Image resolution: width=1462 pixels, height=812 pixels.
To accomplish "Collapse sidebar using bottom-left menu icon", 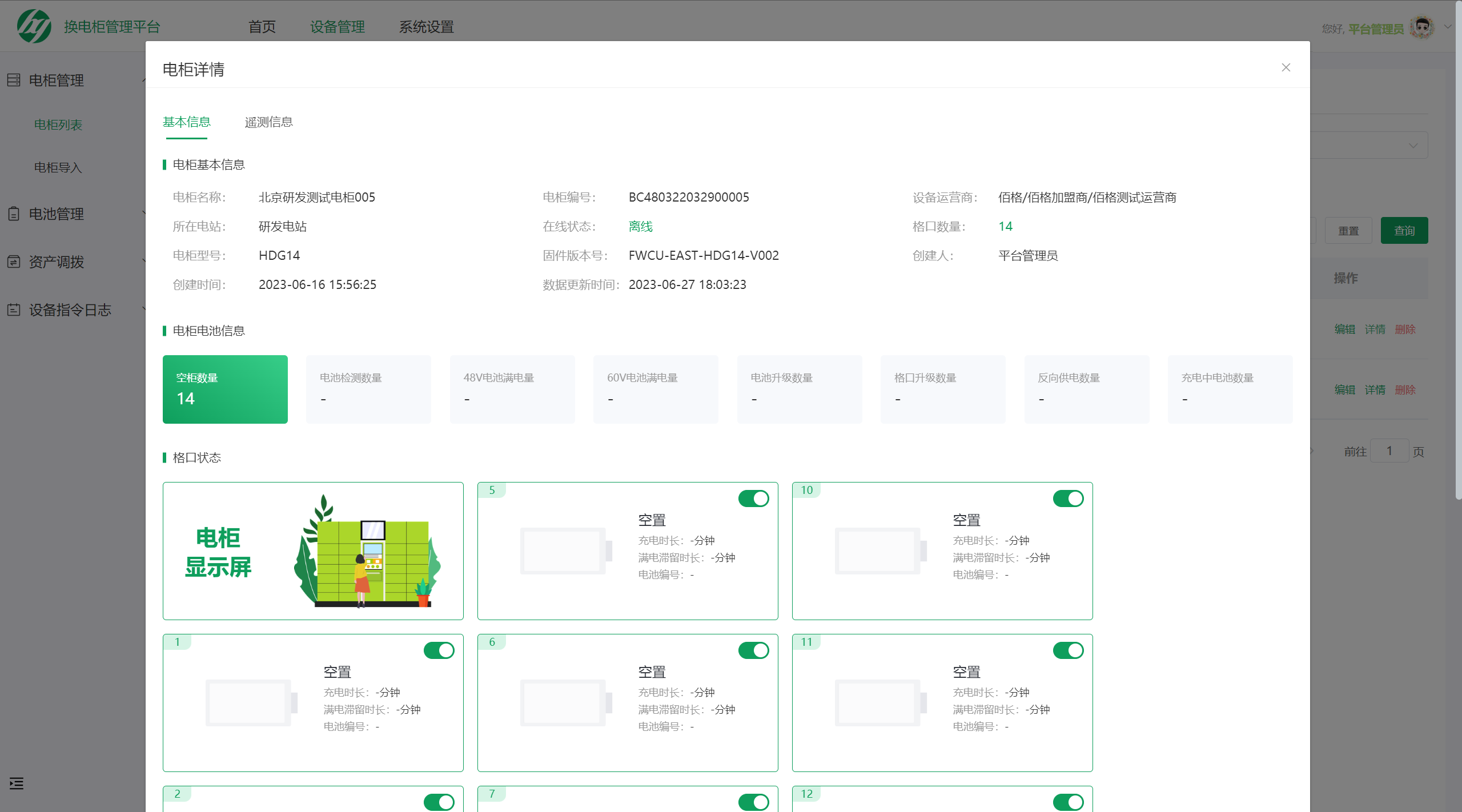I will point(17,783).
